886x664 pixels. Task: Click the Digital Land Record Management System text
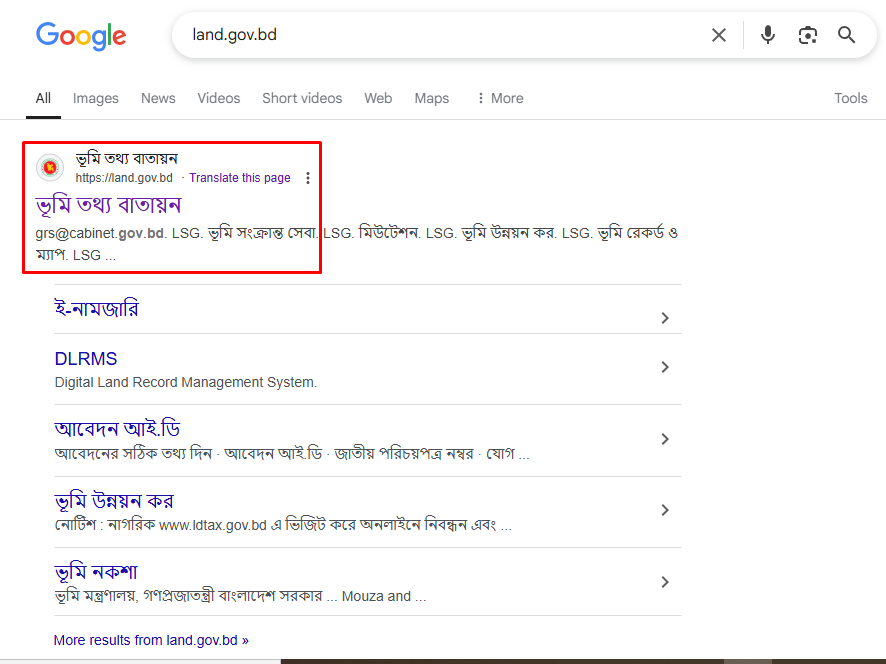tap(186, 383)
